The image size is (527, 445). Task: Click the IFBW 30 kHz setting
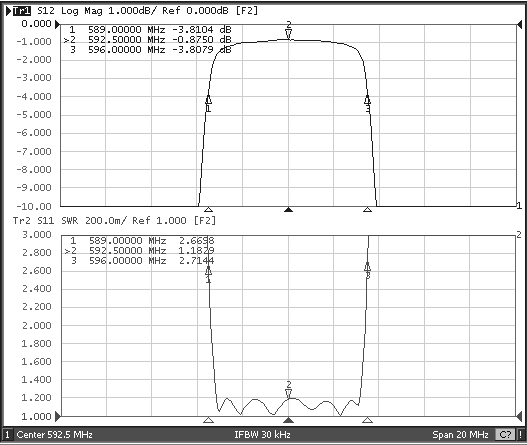tap(262, 435)
